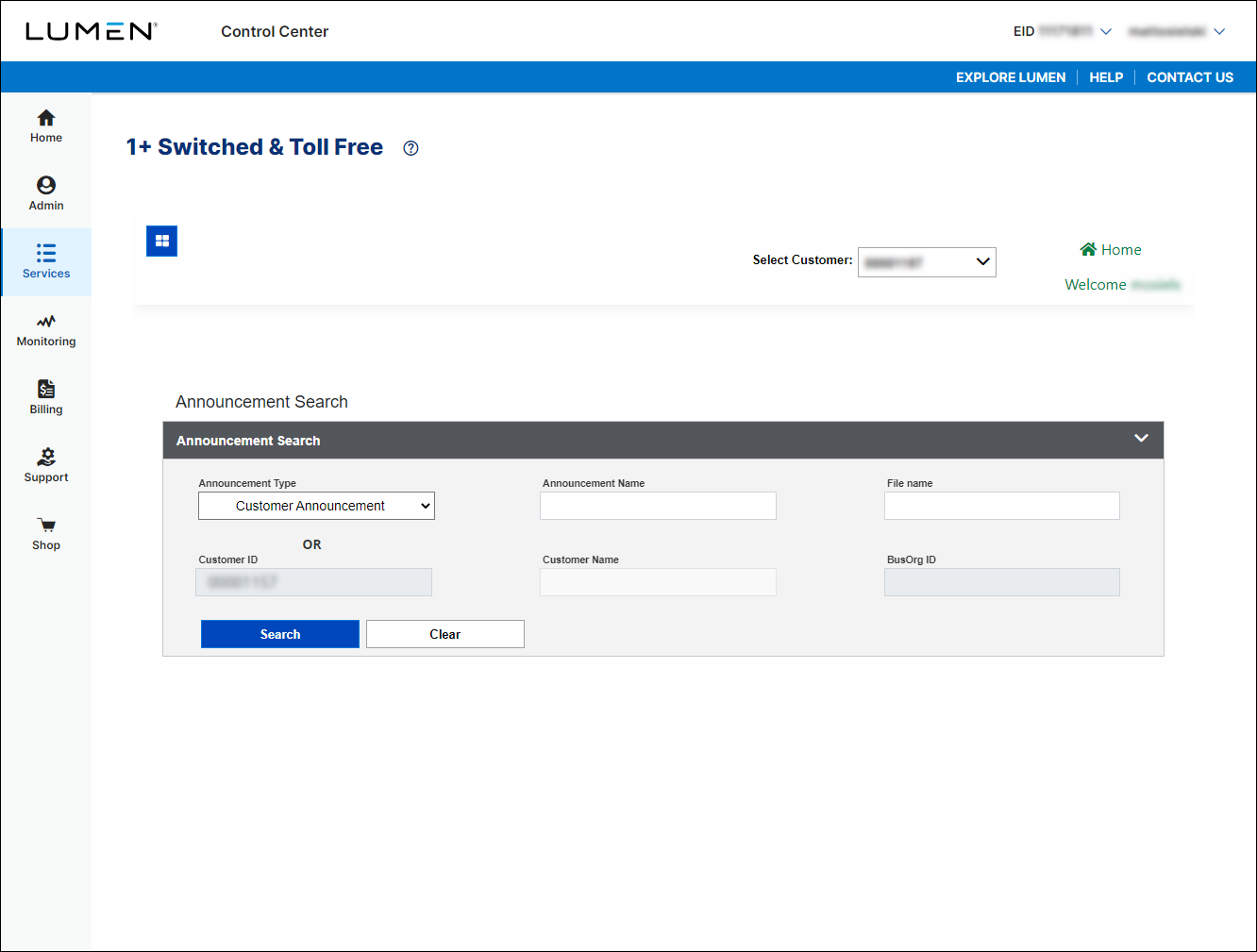Open the Announcement Type dropdown

[x=316, y=506]
